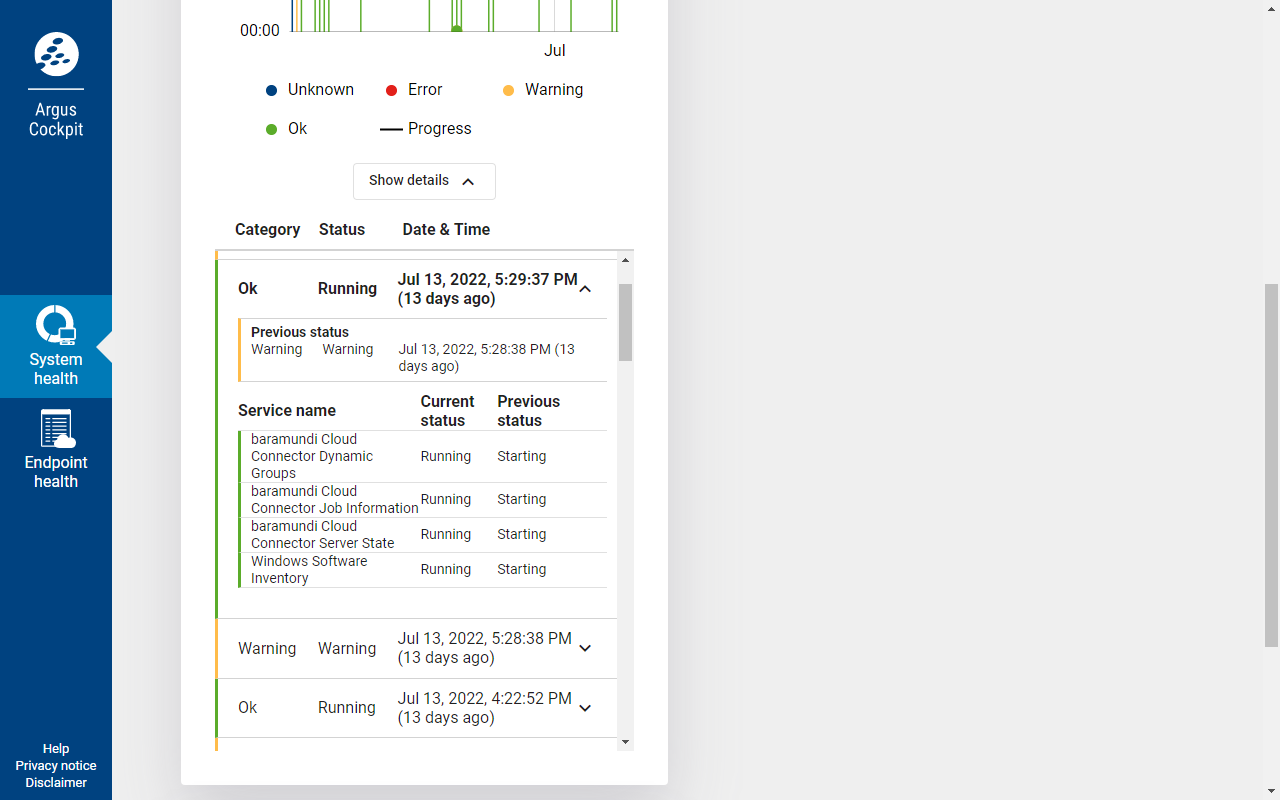
Task: Toggle the Warning legend orange dot
Action: click(x=508, y=90)
